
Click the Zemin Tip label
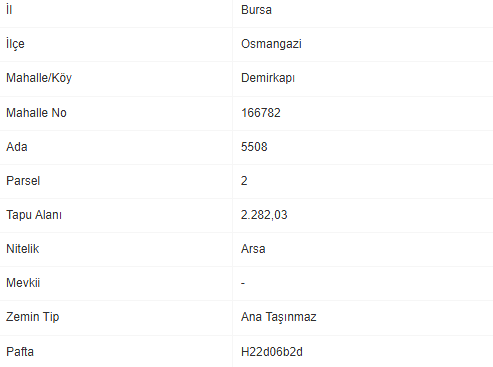click(33, 317)
